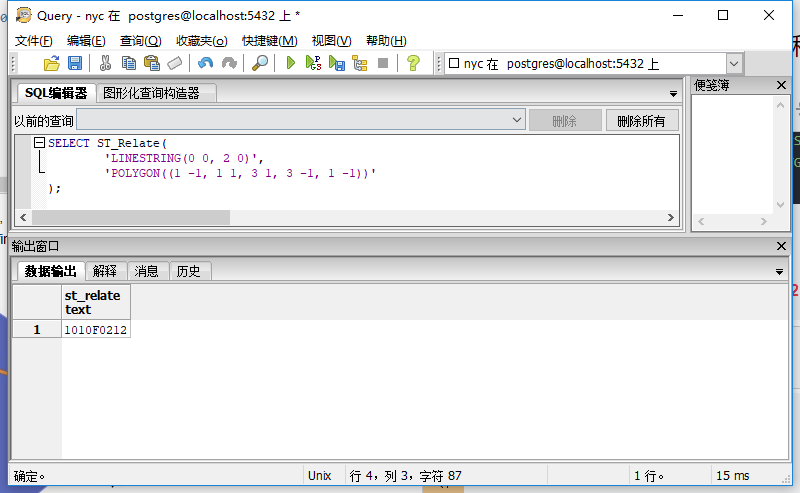The image size is (800, 493).
Task: Undo the last edit with blue arrow
Action: pos(205,63)
